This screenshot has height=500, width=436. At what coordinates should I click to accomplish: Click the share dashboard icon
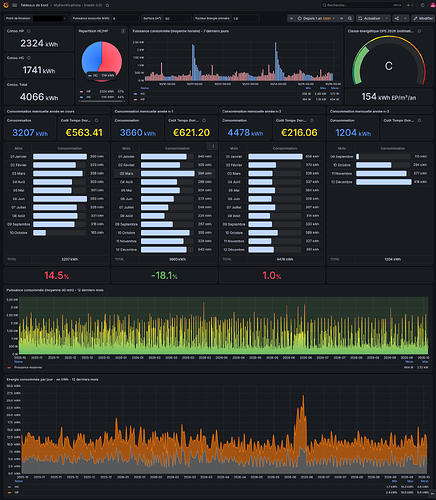397,18
